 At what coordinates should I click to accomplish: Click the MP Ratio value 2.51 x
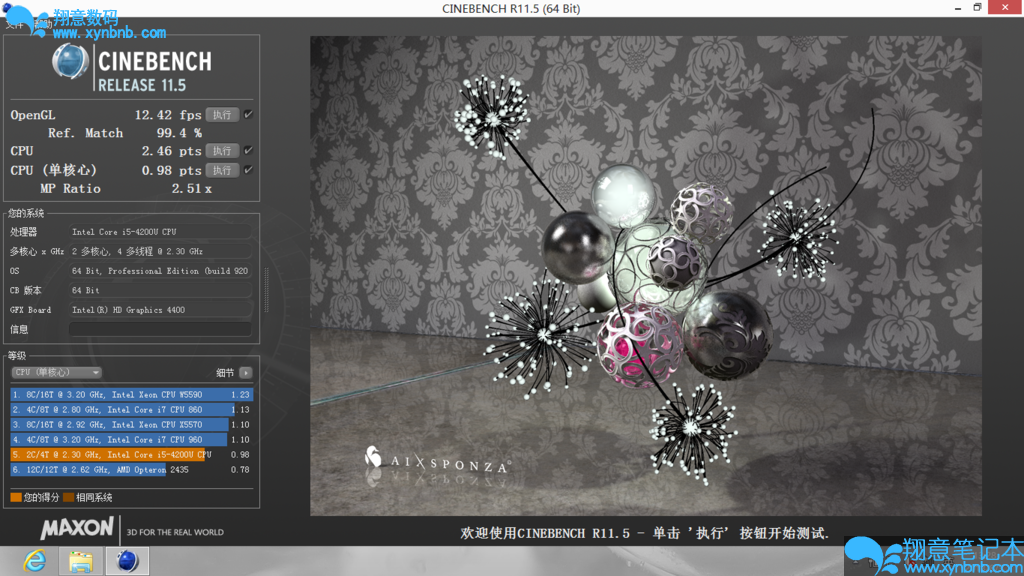pos(191,189)
